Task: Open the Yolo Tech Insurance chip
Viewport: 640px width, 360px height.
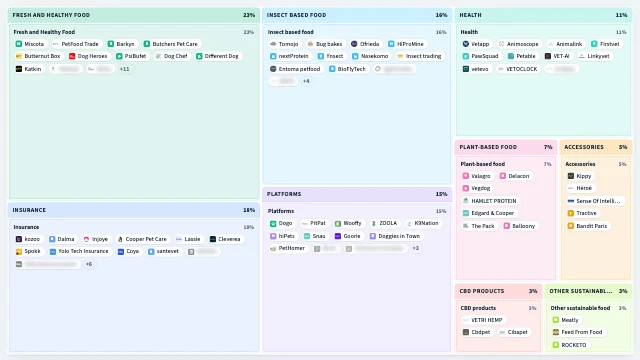Action: (79, 251)
